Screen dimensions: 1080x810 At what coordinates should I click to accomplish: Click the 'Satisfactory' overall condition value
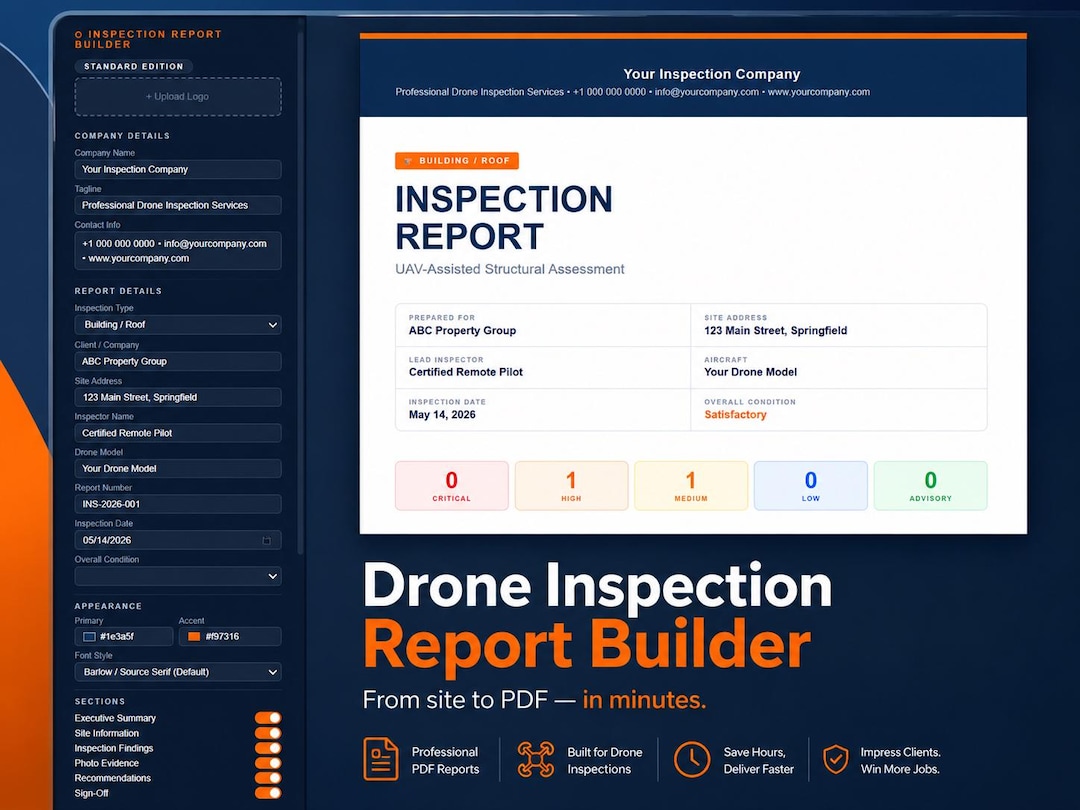coord(735,415)
